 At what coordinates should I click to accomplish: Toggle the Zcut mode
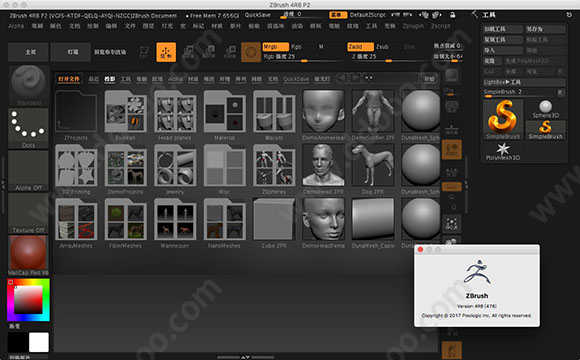point(409,47)
